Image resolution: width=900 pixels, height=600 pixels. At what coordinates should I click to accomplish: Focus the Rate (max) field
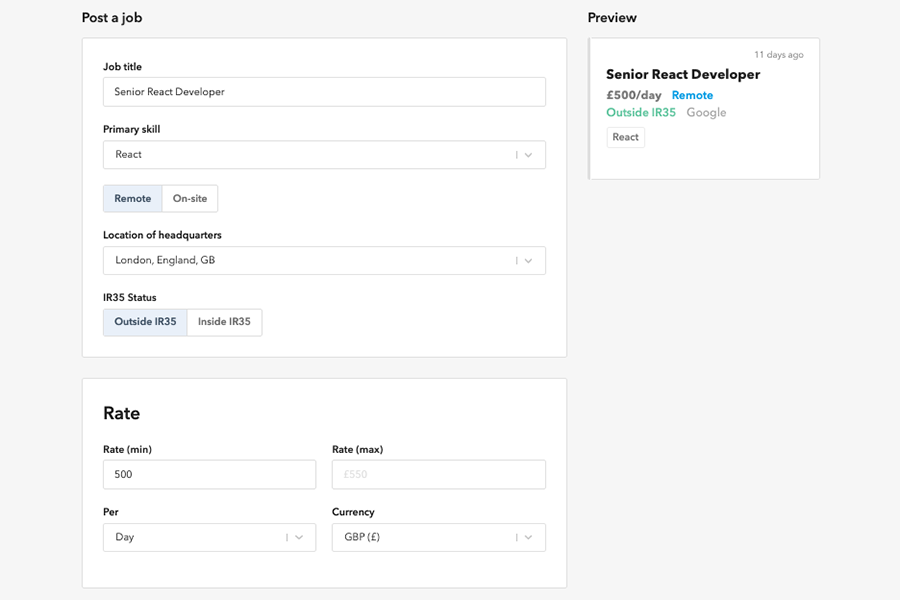tap(438, 475)
